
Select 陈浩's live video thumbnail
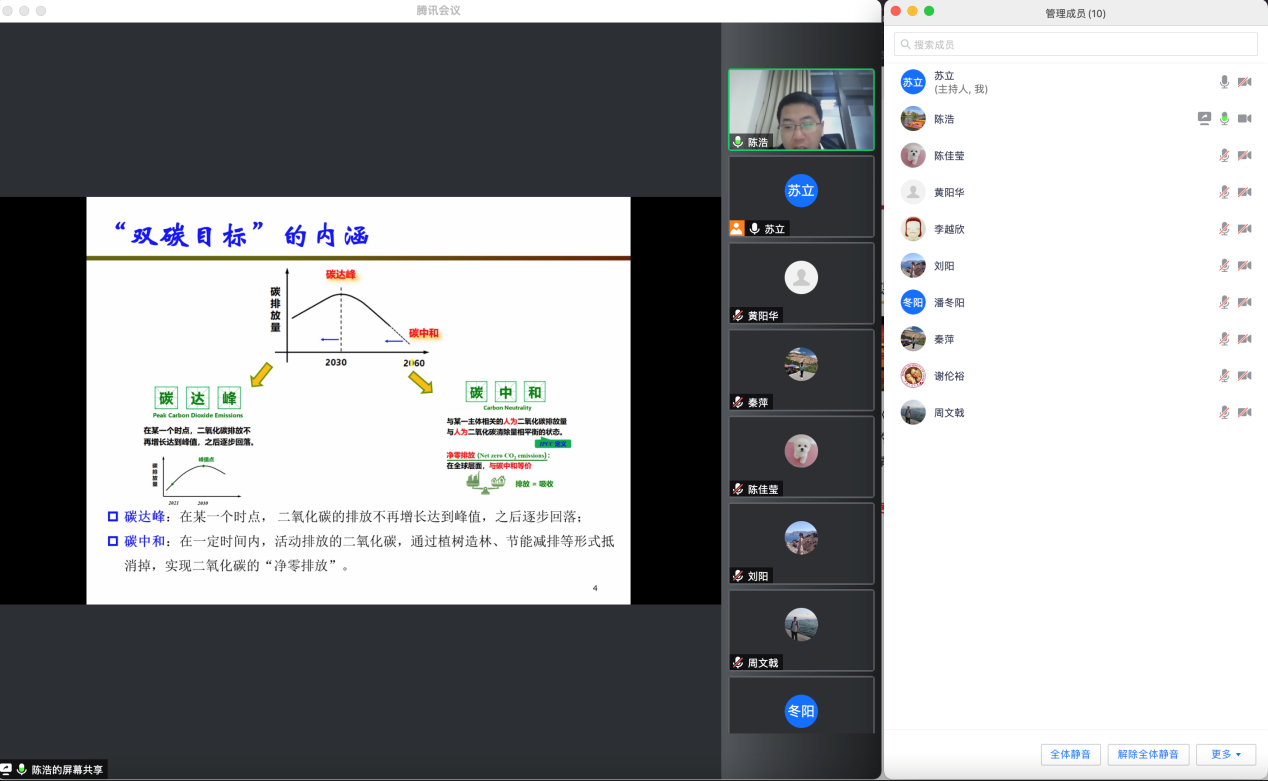coord(801,108)
